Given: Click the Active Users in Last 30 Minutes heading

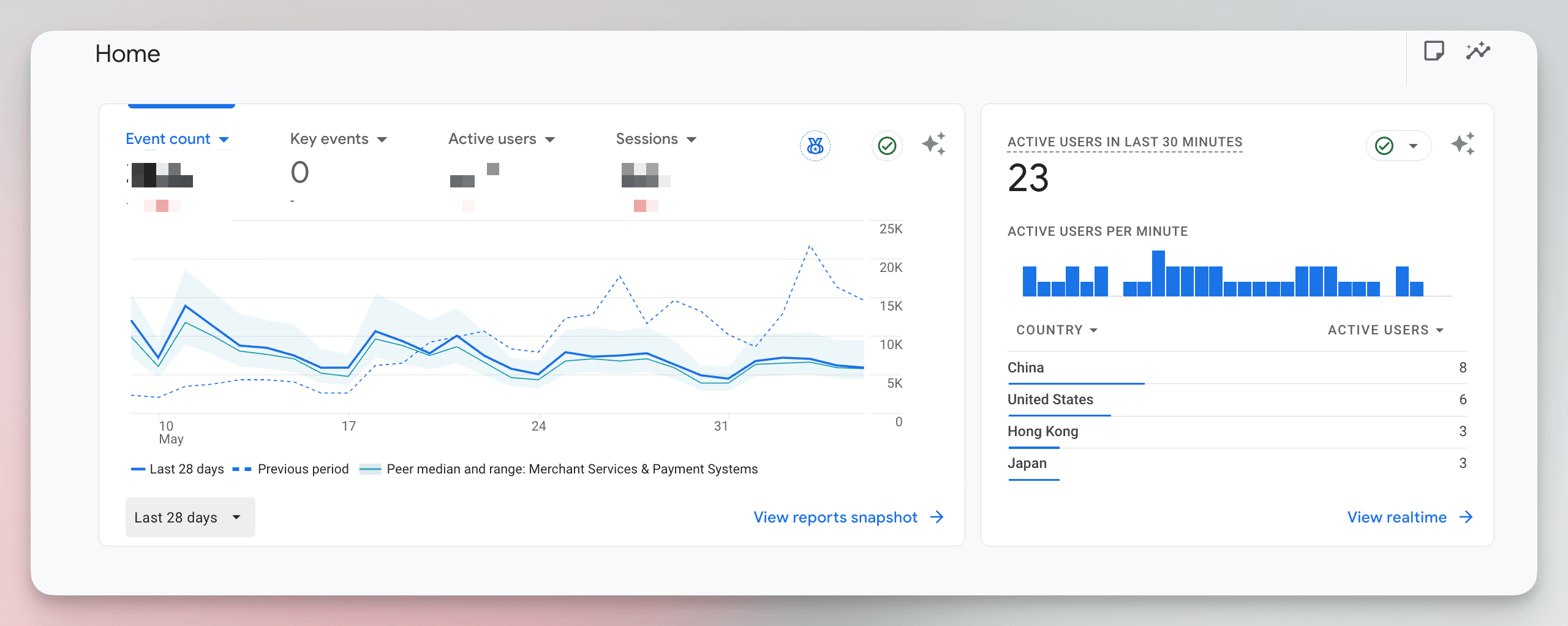Looking at the screenshot, I should click(x=1125, y=142).
